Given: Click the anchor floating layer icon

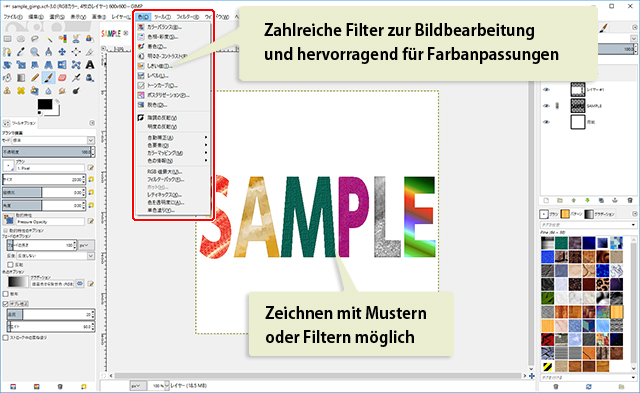Looking at the screenshot, I should coord(615,200).
